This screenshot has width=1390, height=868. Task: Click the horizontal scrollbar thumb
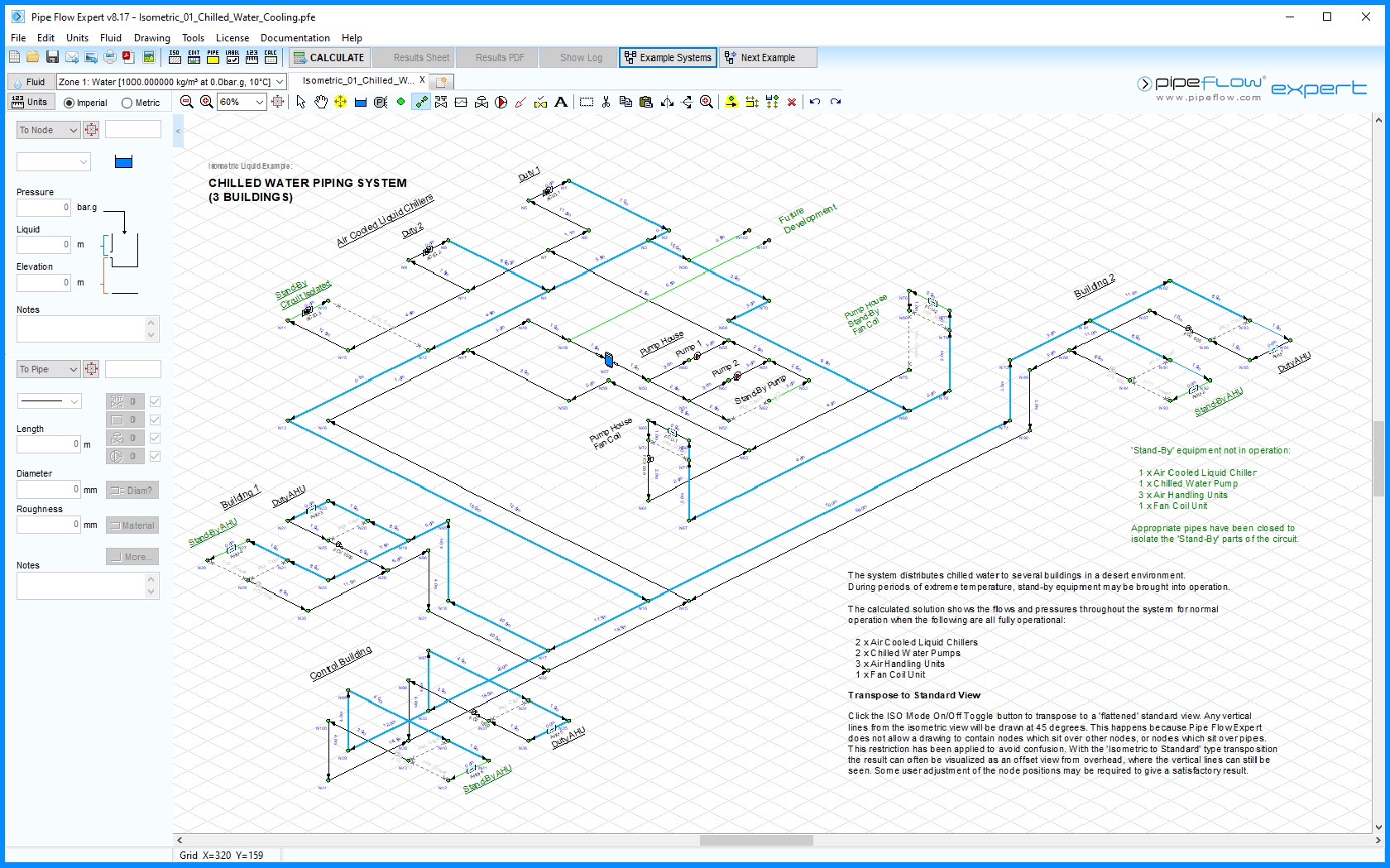(x=756, y=840)
